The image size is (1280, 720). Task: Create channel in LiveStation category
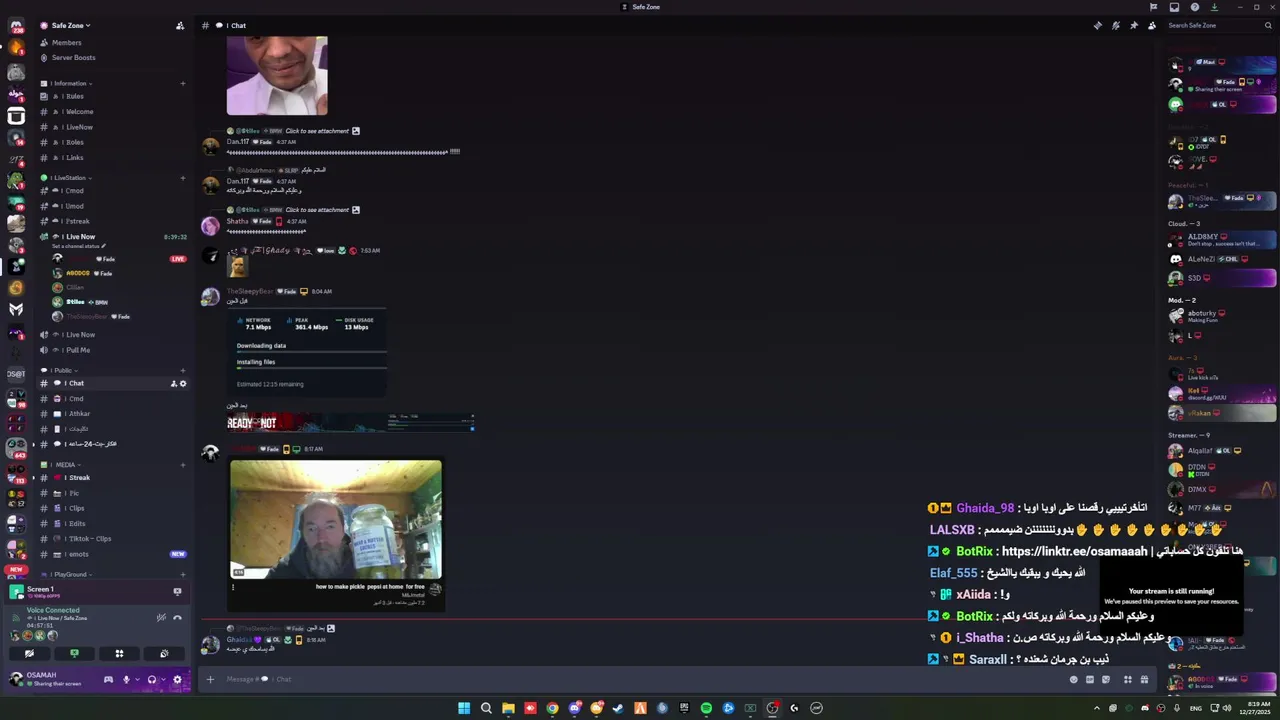click(182, 178)
